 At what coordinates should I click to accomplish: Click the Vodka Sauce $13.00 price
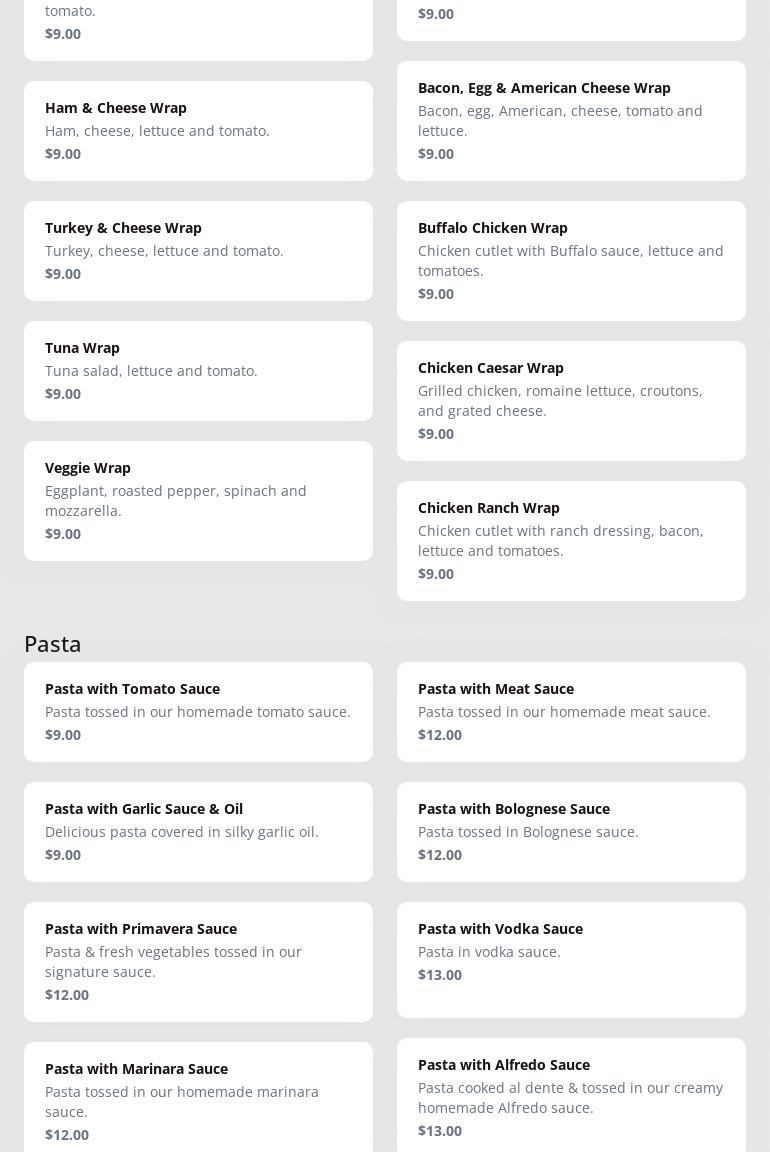tap(440, 975)
